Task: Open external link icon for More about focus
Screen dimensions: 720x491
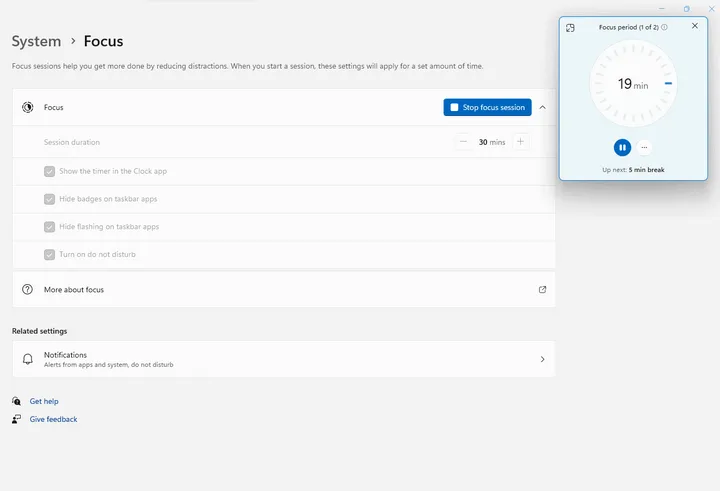Action: 542,289
